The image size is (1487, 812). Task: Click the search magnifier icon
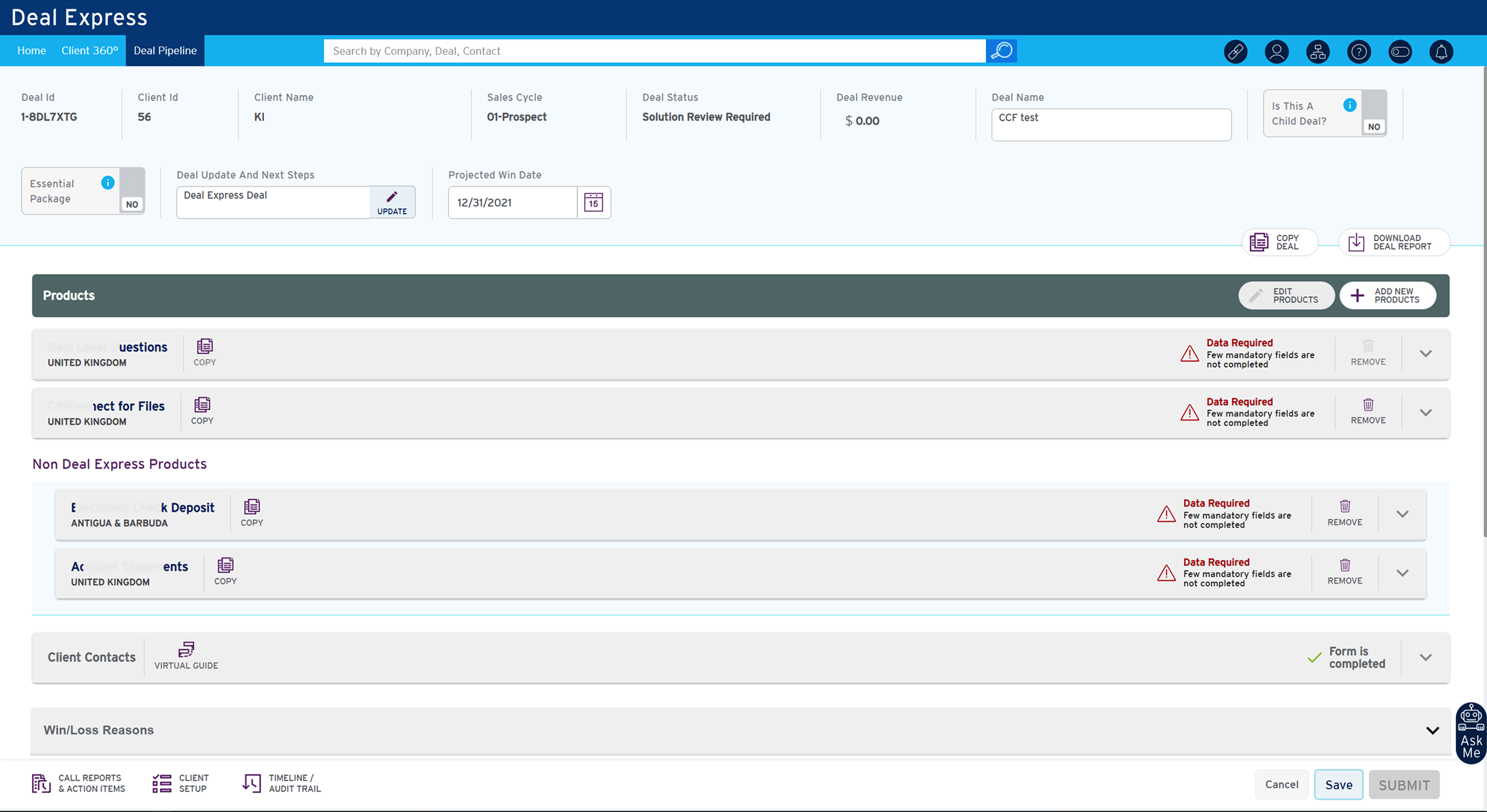click(1001, 51)
